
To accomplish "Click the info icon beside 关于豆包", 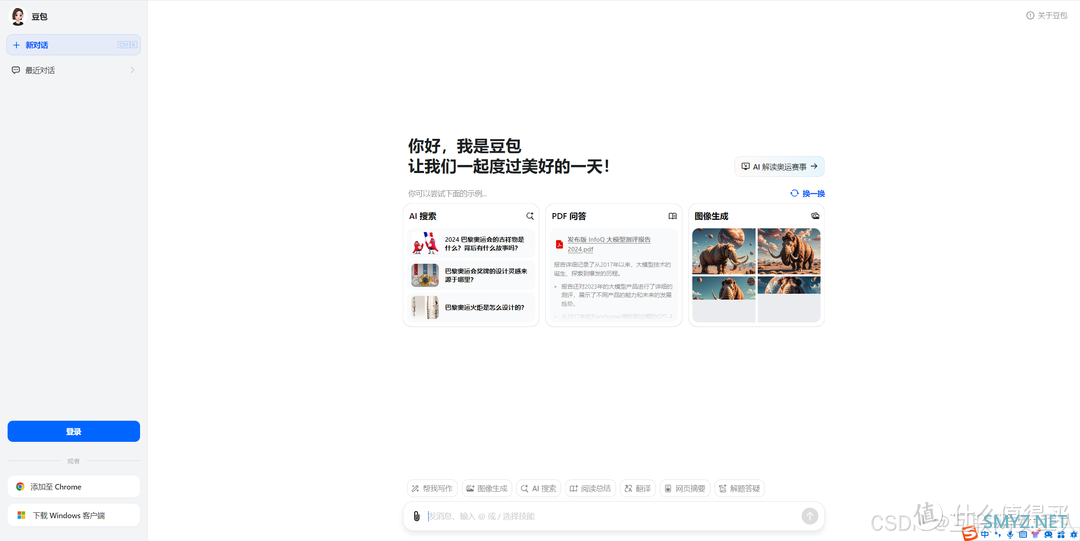I will (1030, 15).
